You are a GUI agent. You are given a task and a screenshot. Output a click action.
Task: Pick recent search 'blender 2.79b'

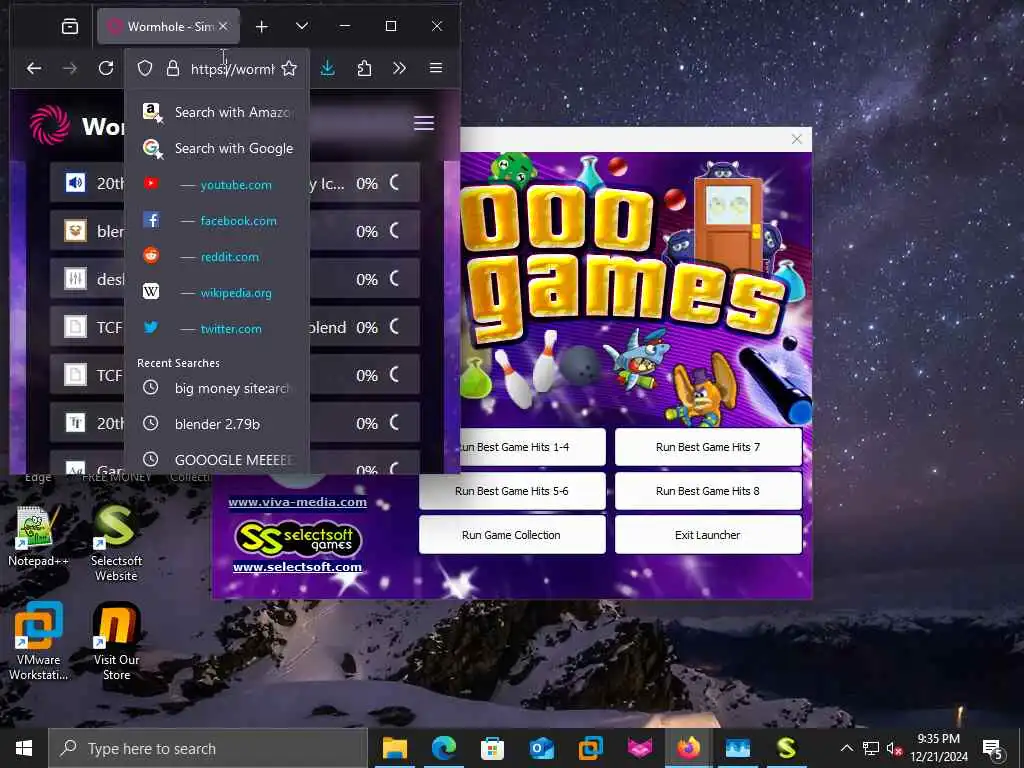[217, 424]
